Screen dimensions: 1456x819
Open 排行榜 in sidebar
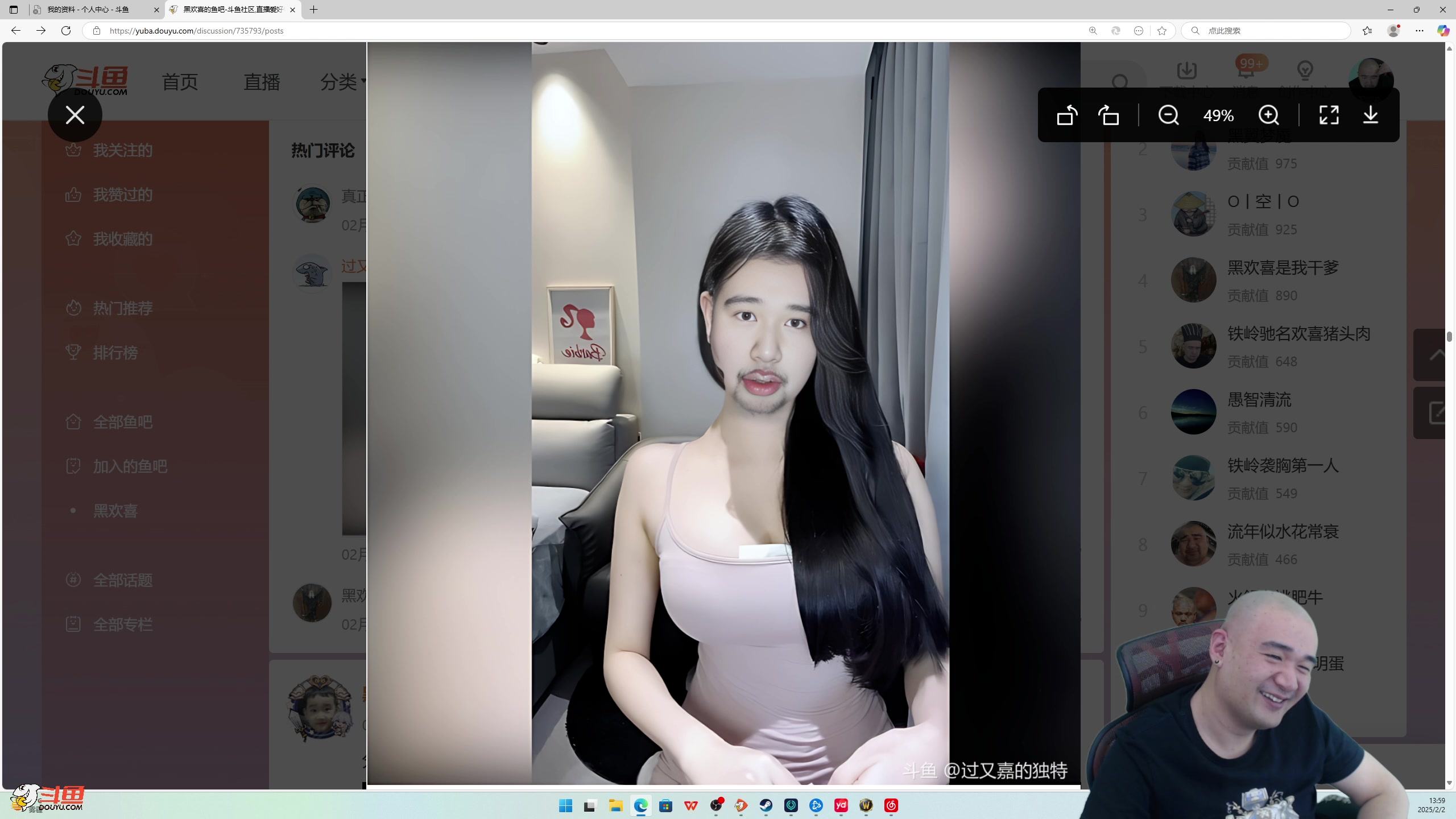(102, 353)
